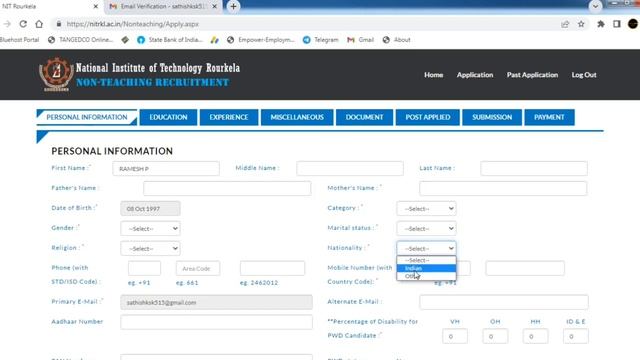640x360 pixels.
Task: Click the Mobile Number field
Action: 525,269
